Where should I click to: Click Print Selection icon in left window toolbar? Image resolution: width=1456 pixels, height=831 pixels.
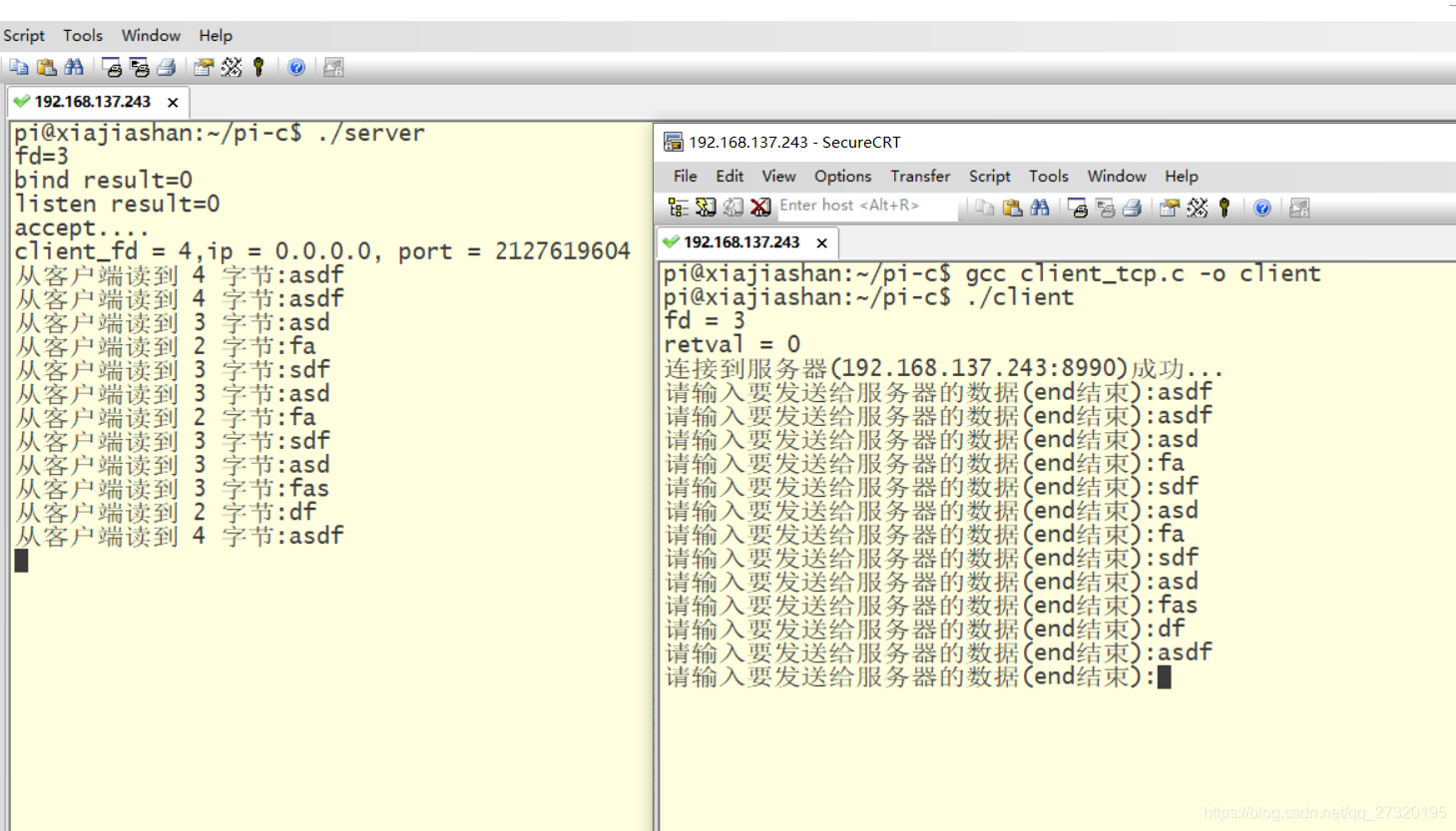click(139, 67)
